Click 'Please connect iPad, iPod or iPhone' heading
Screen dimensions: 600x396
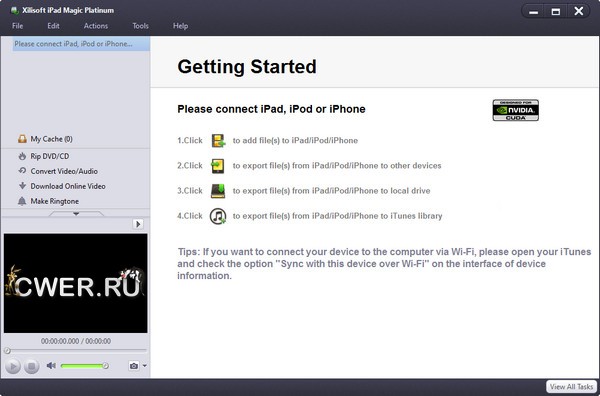[x=271, y=109]
